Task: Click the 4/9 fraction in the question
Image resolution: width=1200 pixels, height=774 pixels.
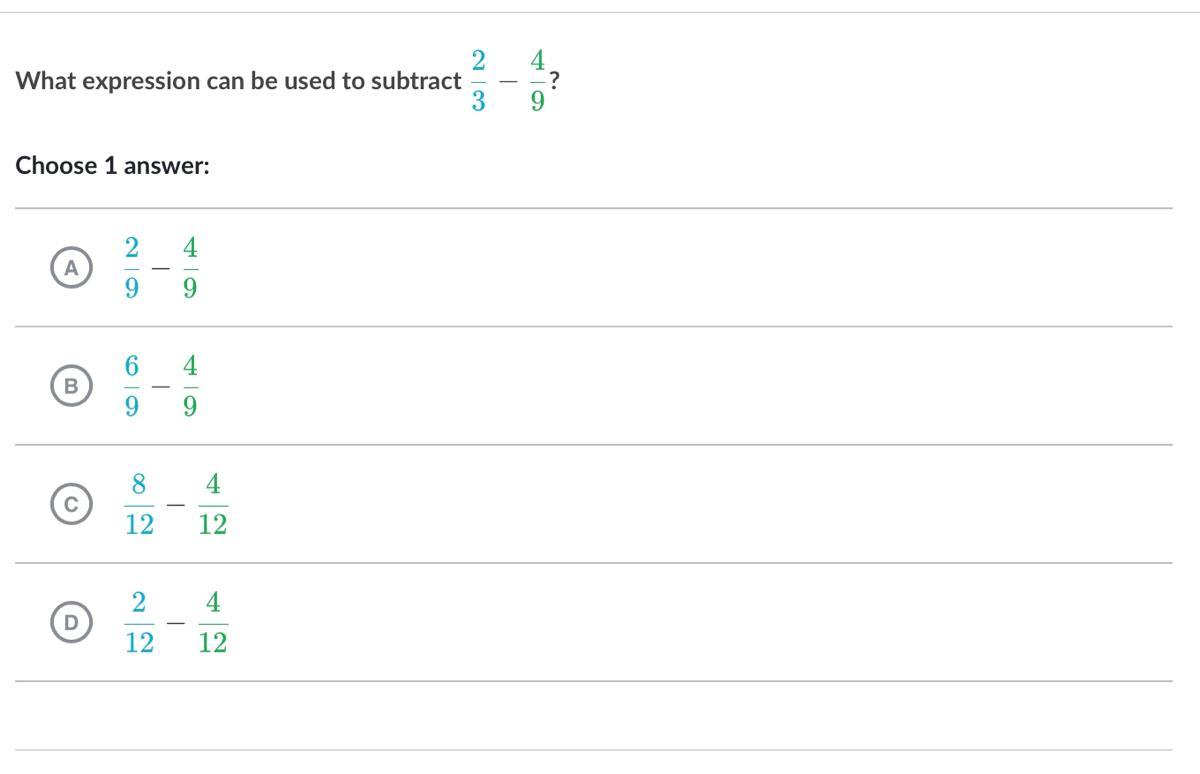Action: 537,81
